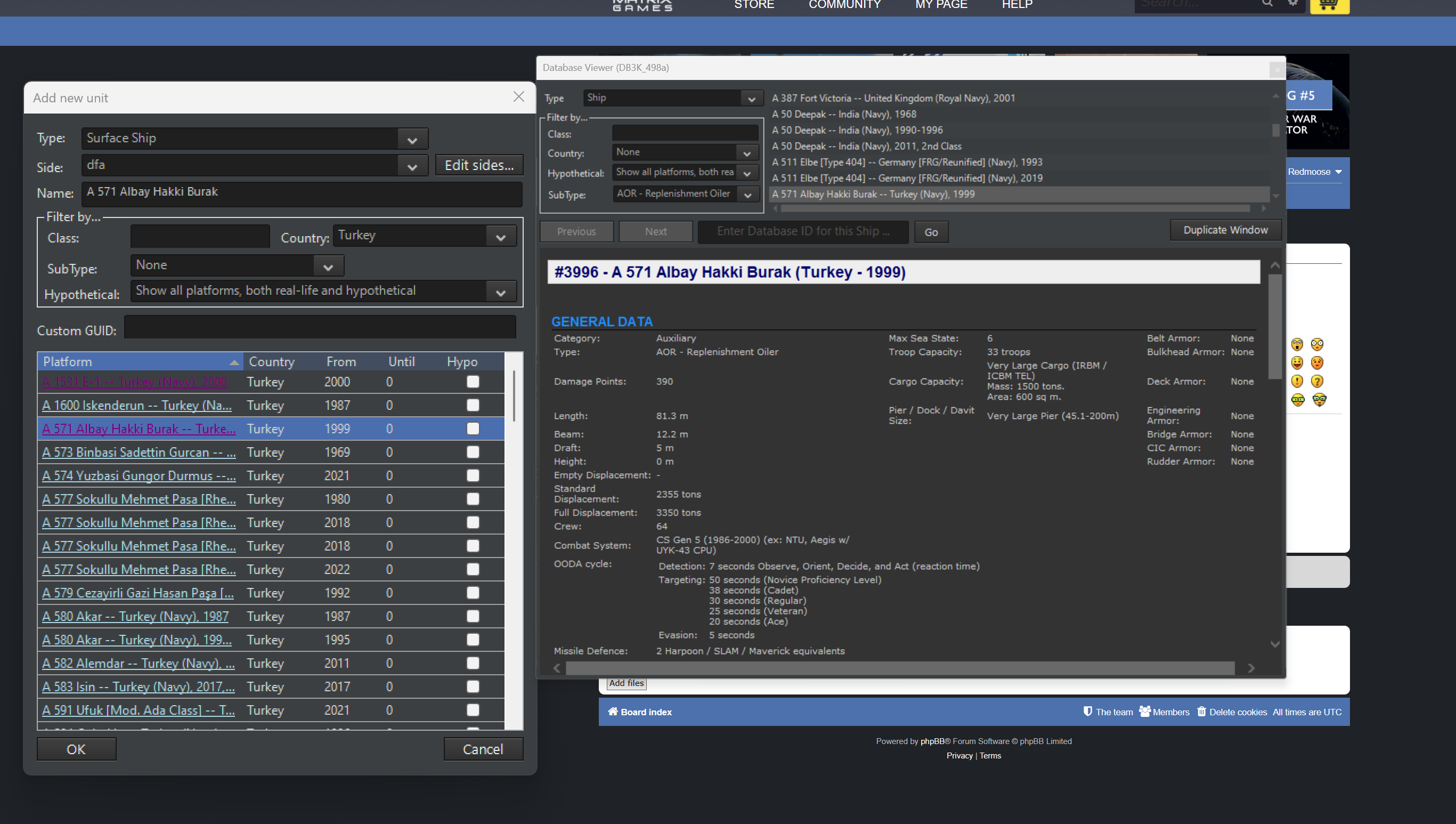
Task: Open the Hypothetical dropdown in Add new unit
Action: 323,292
